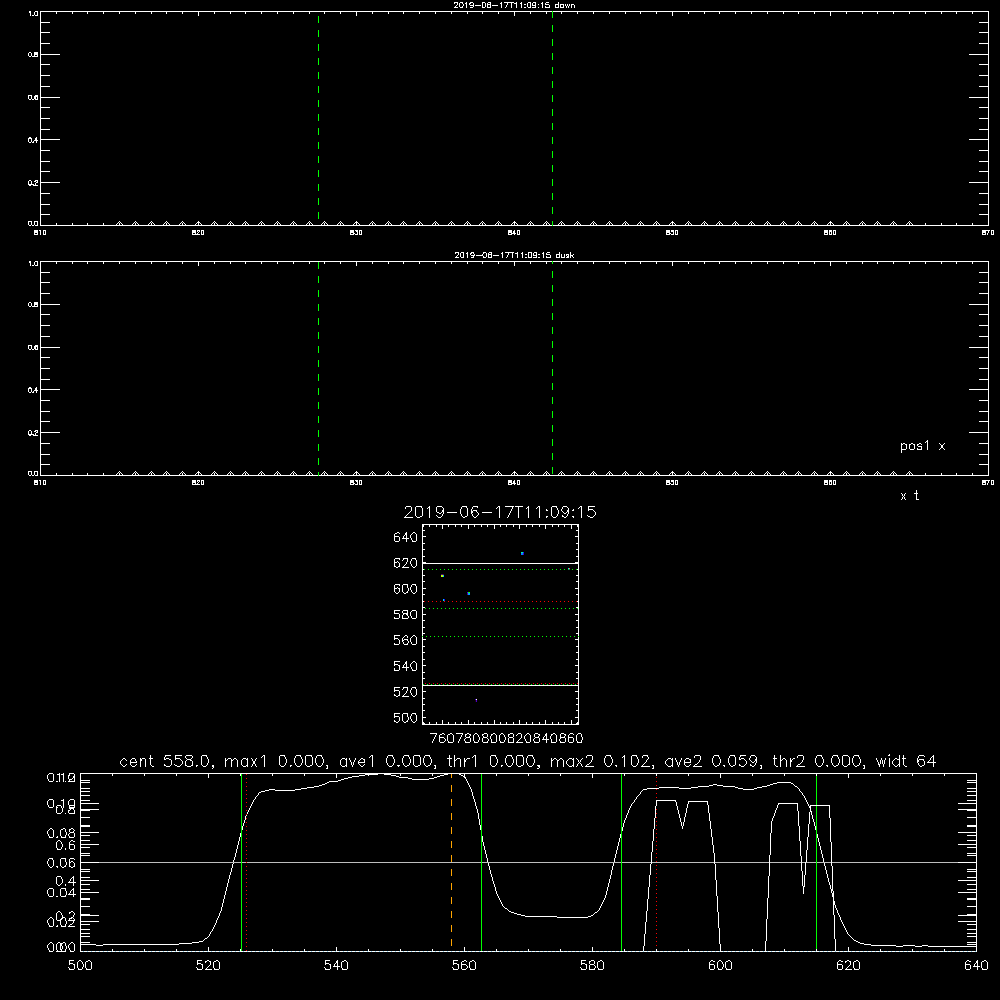
Task: Click the '760780800820840860' x-axis labels of scatter plot
Action: [x=506, y=739]
